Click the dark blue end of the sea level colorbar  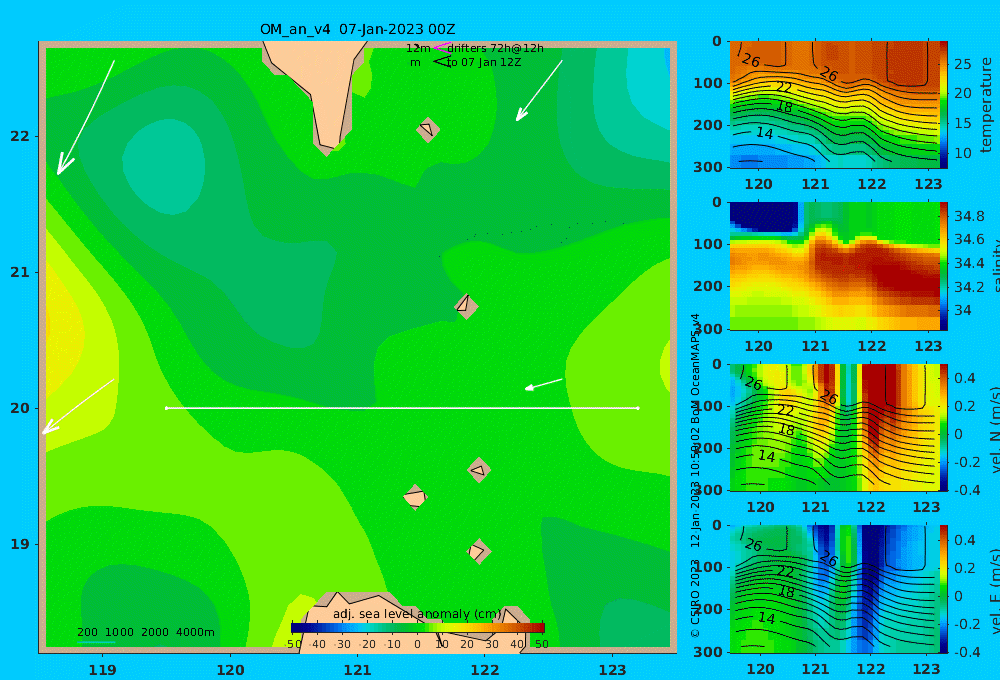(298, 628)
